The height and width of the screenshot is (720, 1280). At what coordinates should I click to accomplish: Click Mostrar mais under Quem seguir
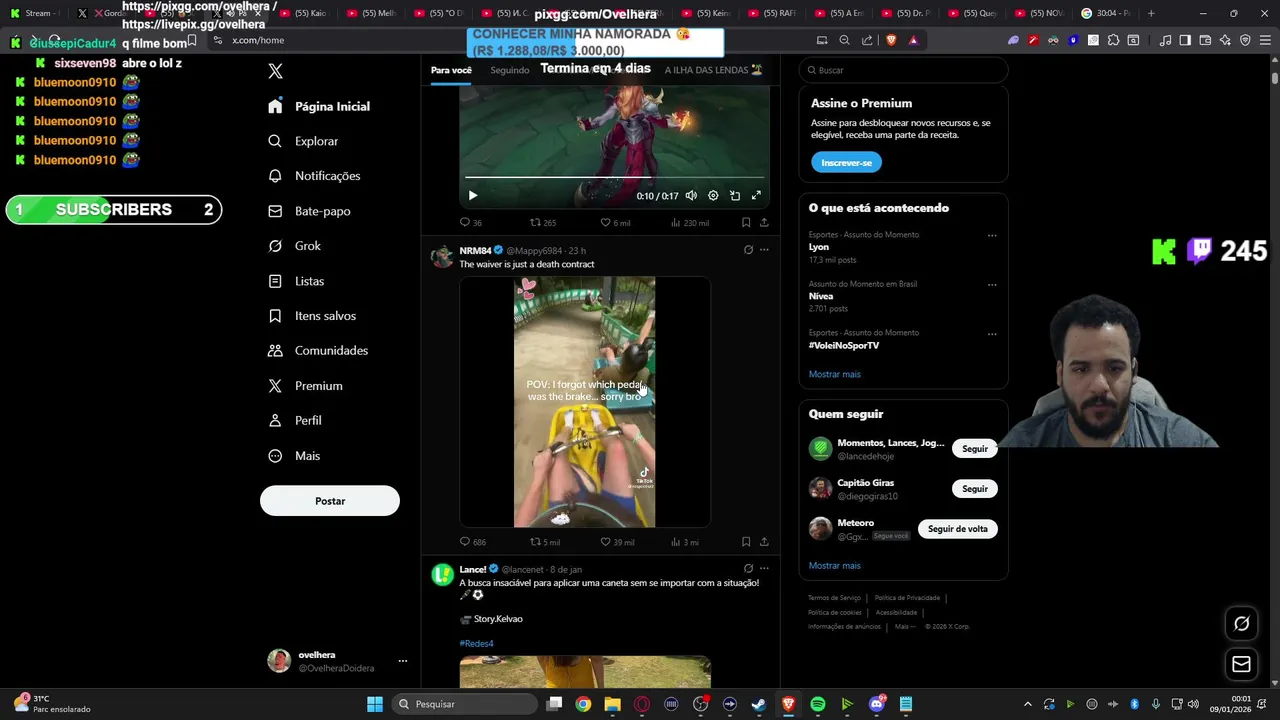click(835, 566)
